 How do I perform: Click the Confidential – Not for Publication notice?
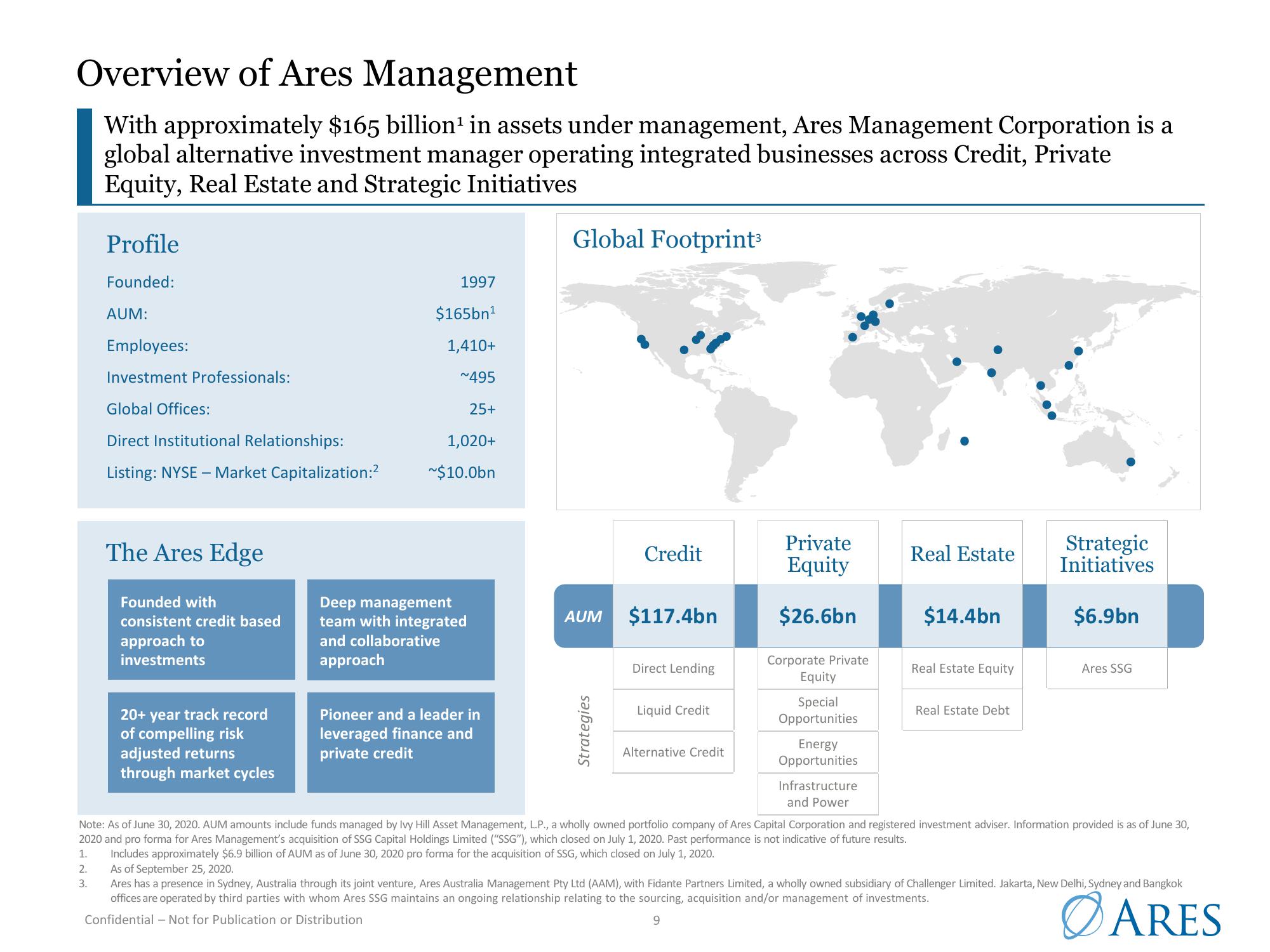point(224,920)
